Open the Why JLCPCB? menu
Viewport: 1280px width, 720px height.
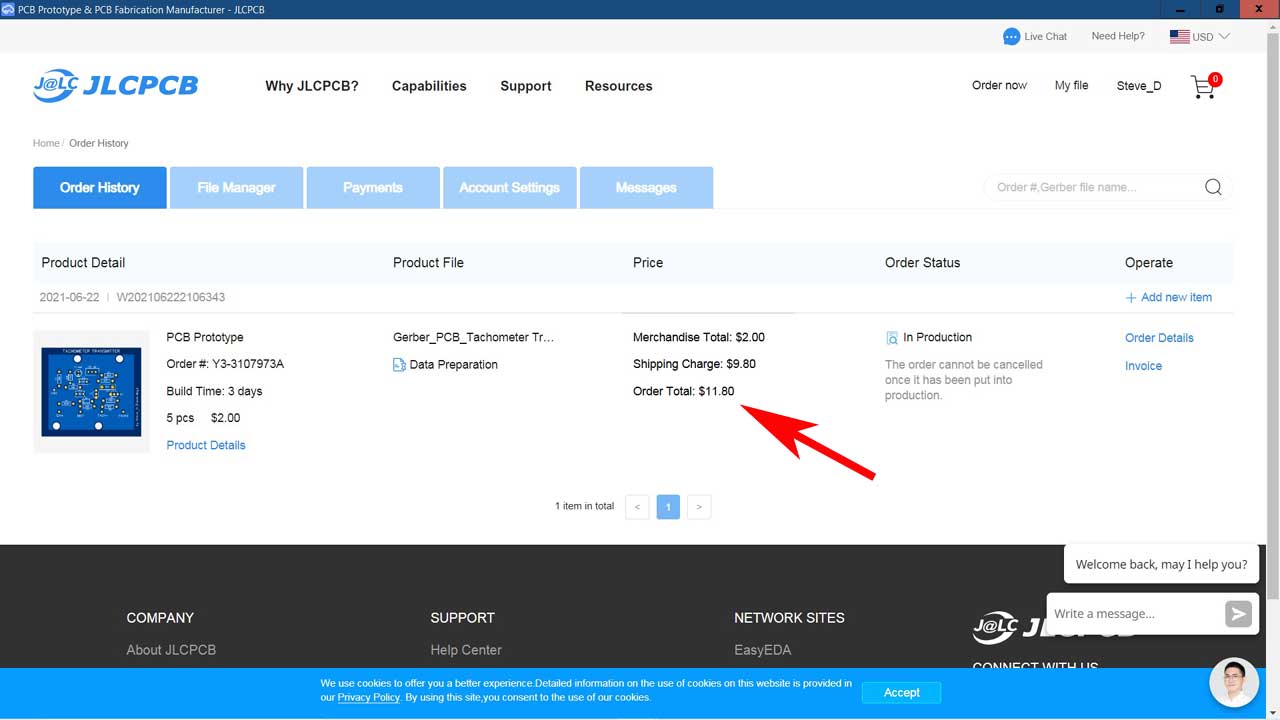coord(312,86)
